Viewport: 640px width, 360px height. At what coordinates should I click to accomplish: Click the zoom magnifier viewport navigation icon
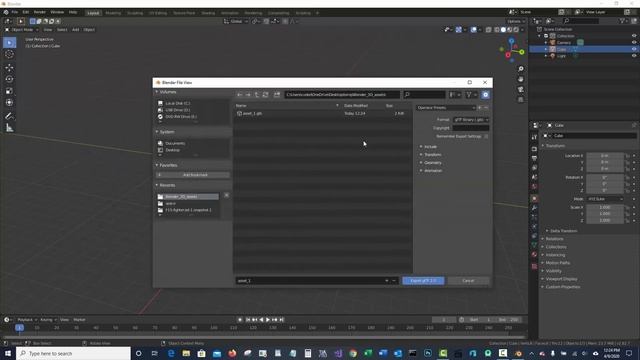click(521, 69)
